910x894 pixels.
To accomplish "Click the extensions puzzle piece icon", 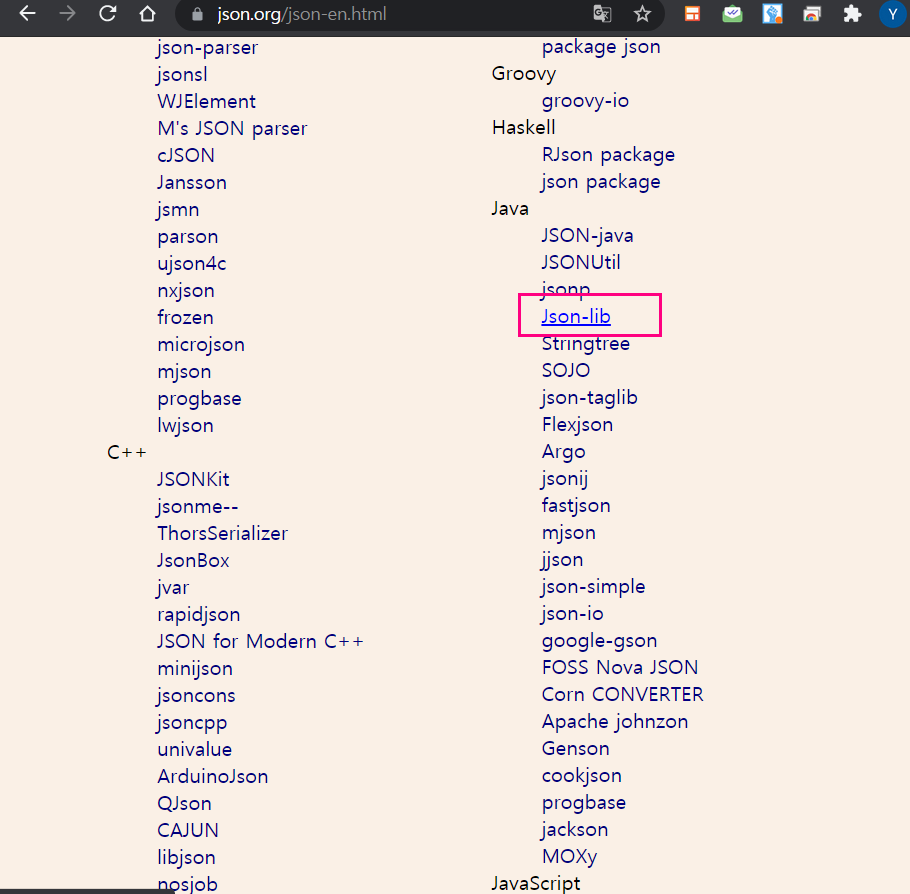I will coord(851,14).
